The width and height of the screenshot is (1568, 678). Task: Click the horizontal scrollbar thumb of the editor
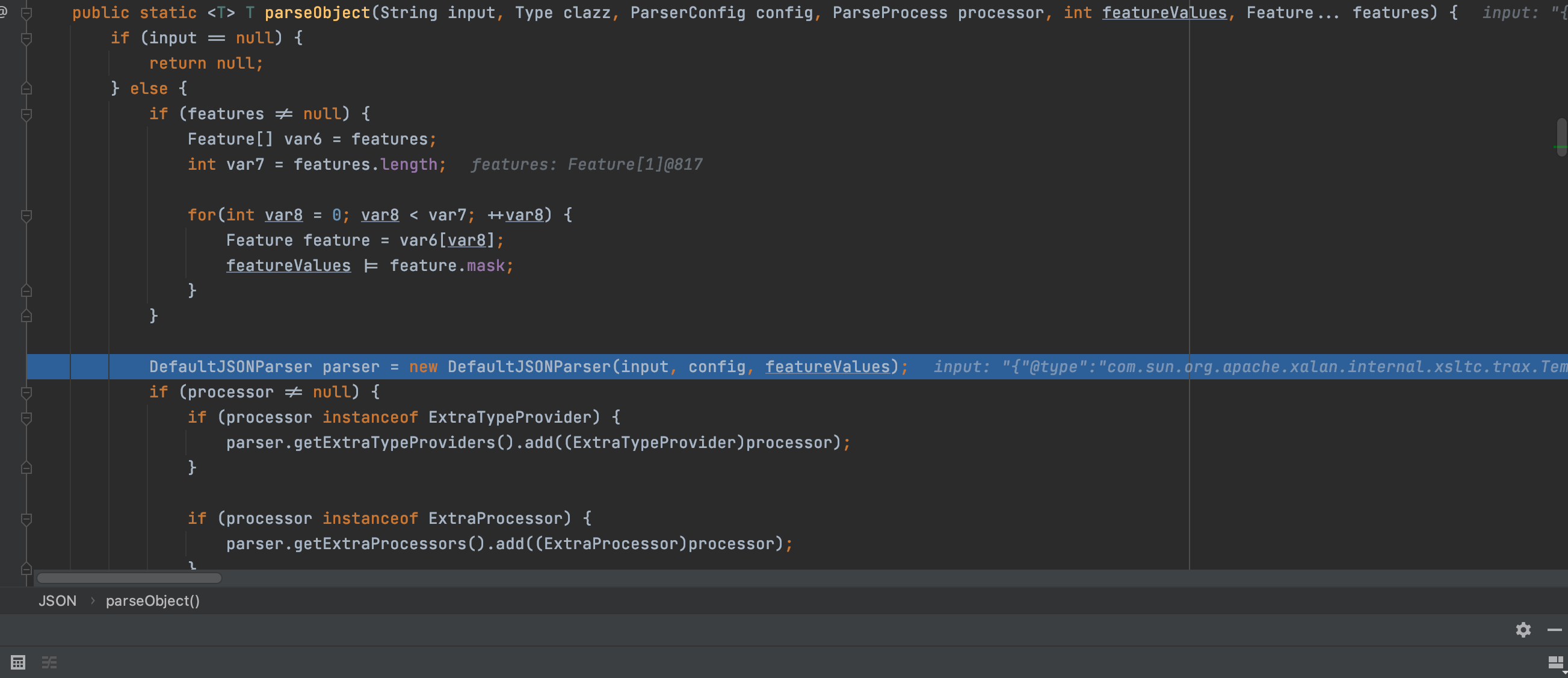tap(129, 577)
